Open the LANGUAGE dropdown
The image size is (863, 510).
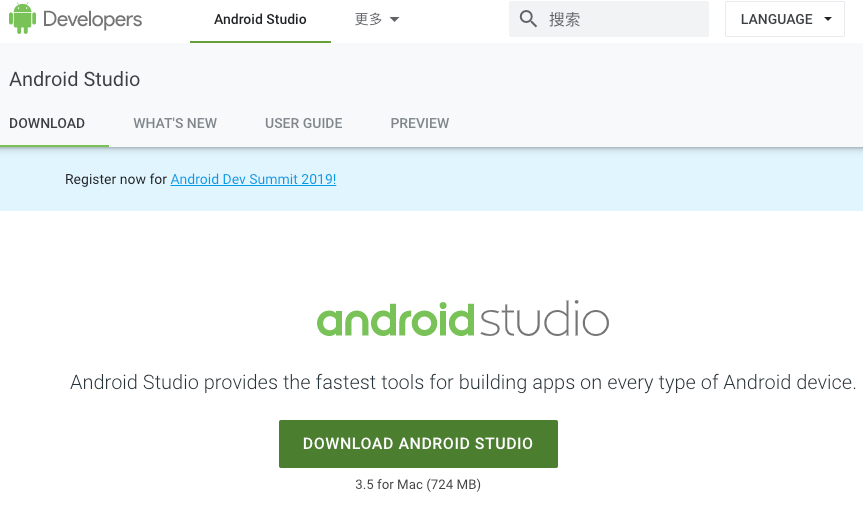[785, 19]
